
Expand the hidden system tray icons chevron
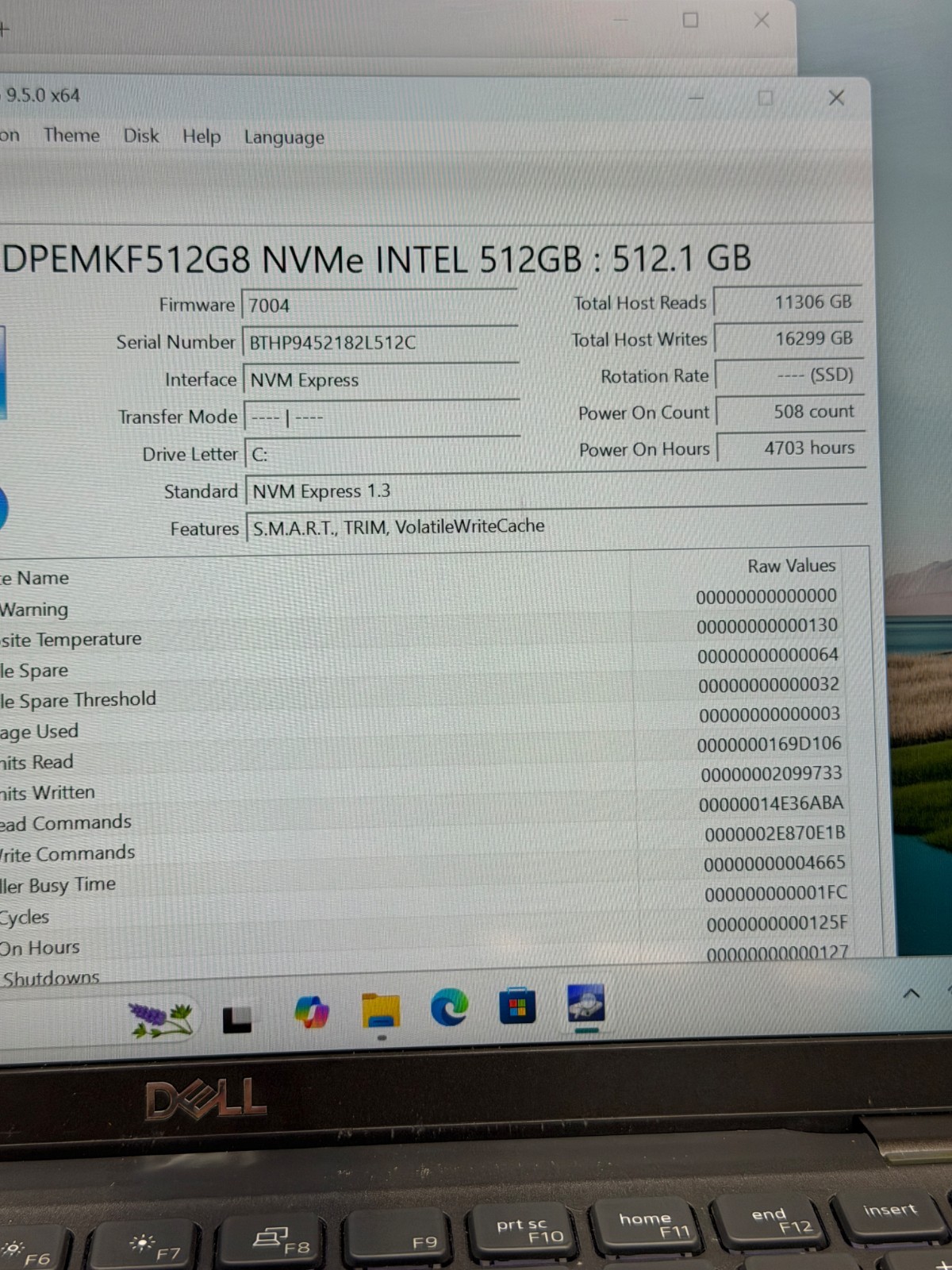[912, 993]
